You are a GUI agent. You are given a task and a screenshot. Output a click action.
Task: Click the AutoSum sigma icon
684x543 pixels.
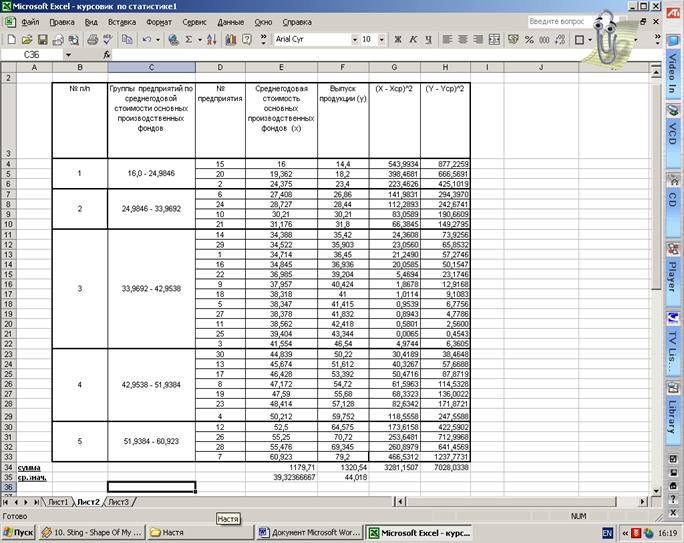point(188,39)
